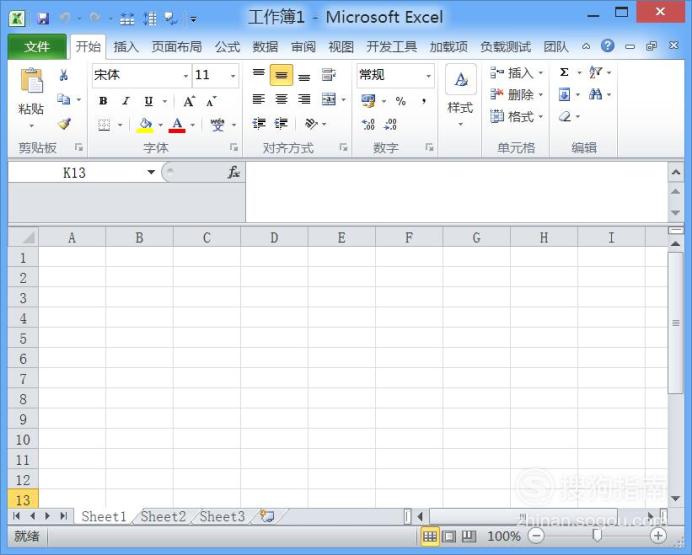Click the Save icon in quick access toolbar
Image resolution: width=692 pixels, height=555 pixels.
pos(43,18)
